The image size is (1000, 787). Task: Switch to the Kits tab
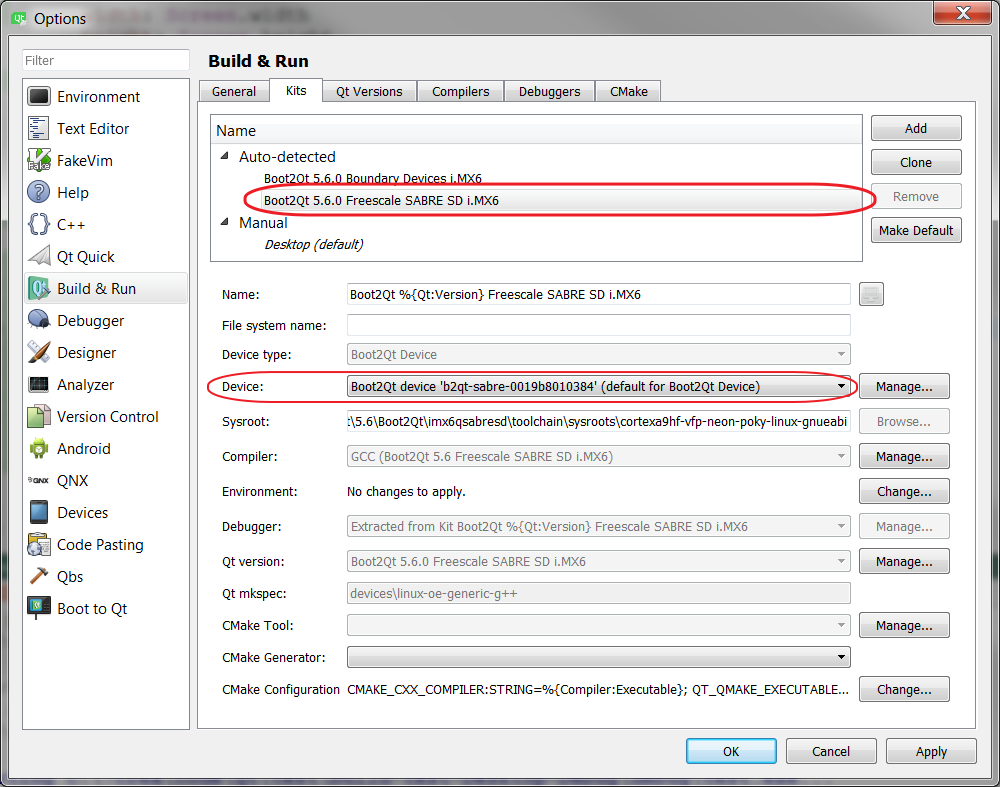coord(296,91)
